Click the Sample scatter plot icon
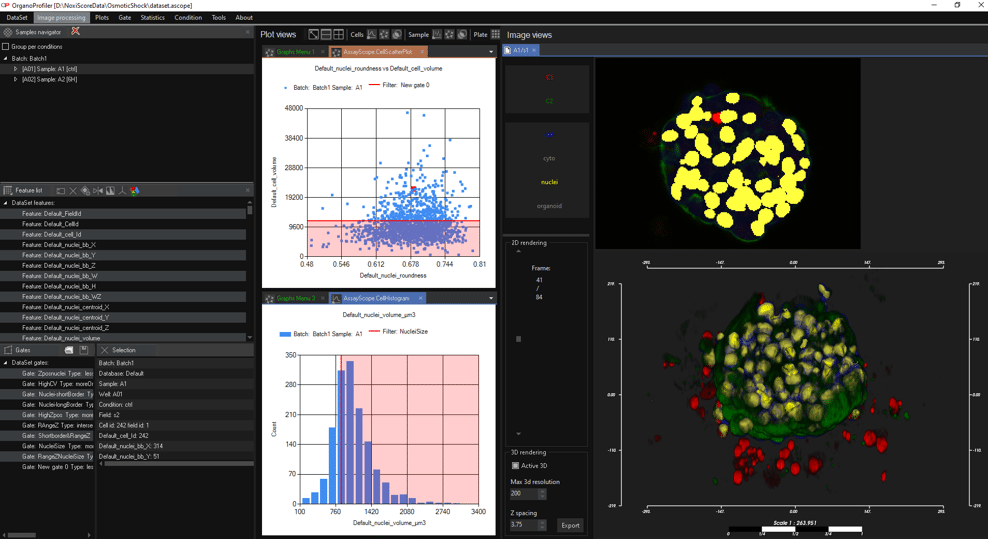 pyautogui.click(x=449, y=34)
